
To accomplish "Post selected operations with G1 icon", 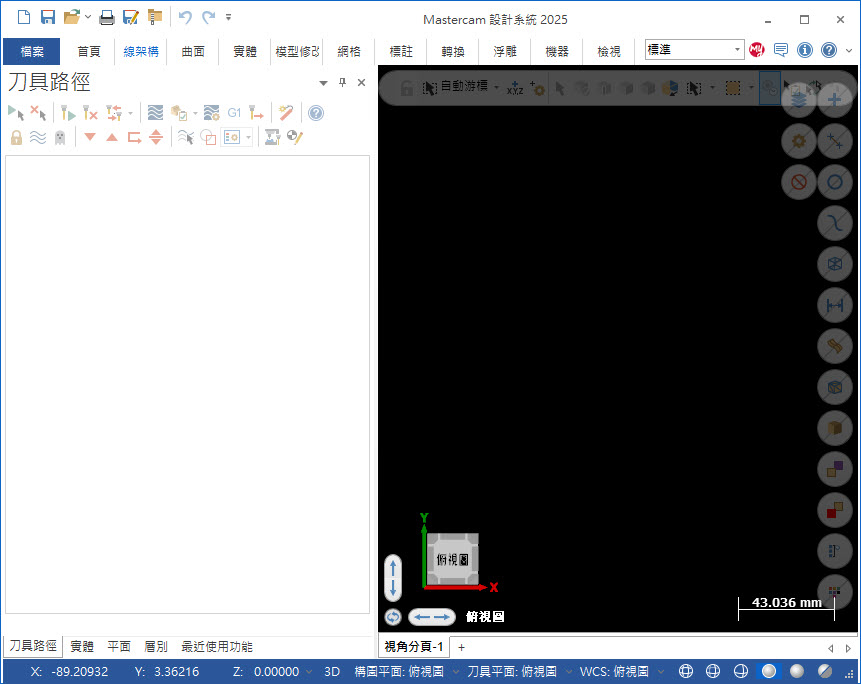I will 234,113.
